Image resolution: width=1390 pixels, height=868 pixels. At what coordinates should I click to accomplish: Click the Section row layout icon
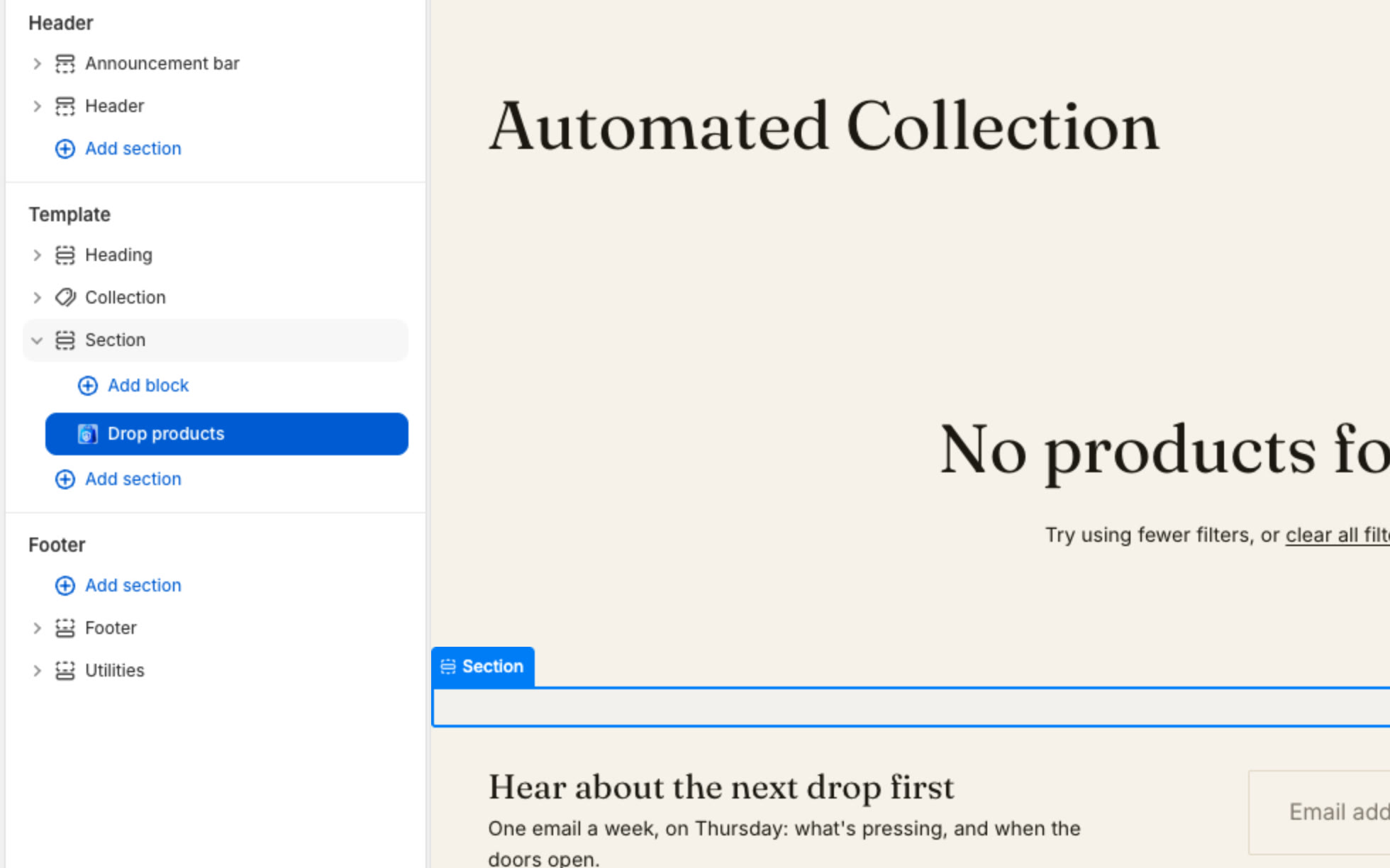tap(65, 340)
